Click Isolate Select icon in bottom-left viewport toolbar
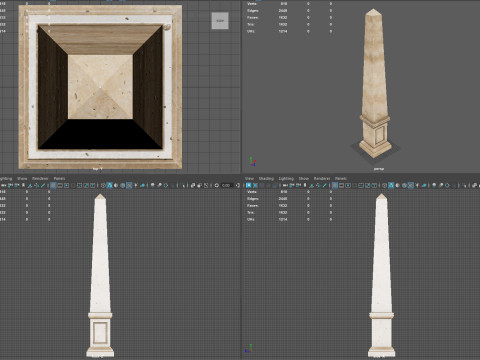Screen dimensions: 480x360 pos(183,185)
